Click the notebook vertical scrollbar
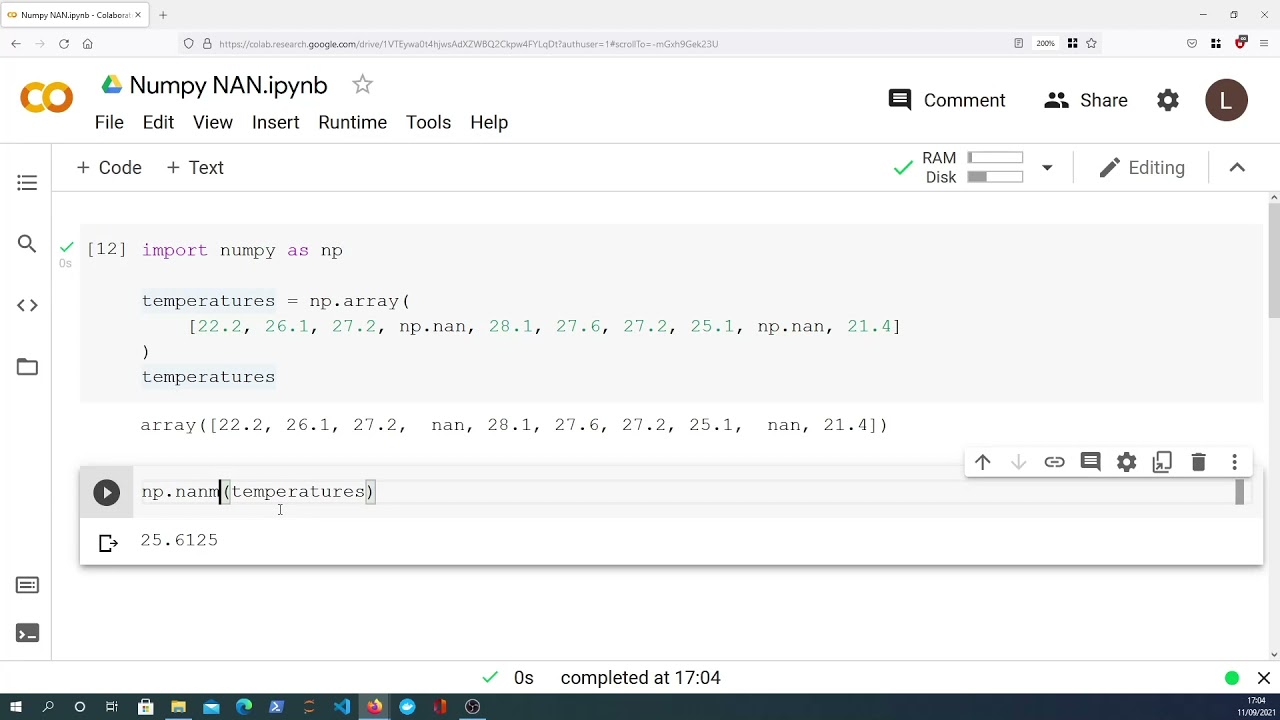 [1273, 260]
